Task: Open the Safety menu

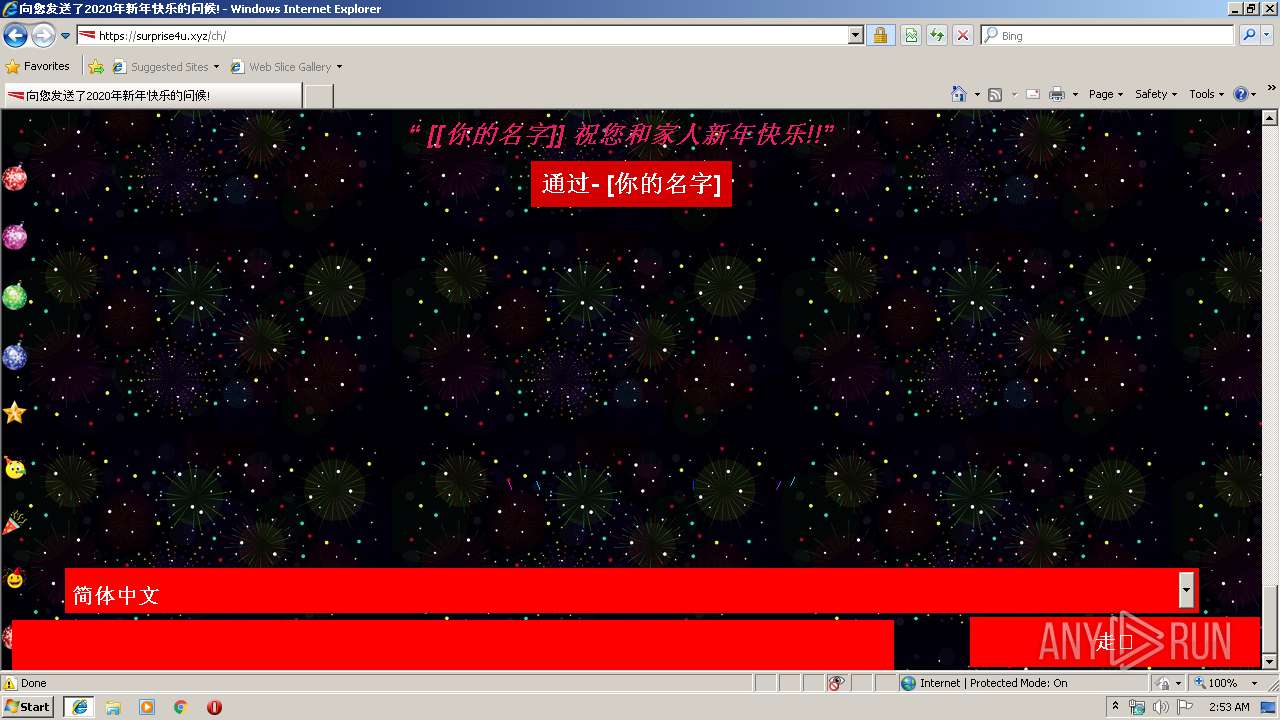Action: click(1156, 94)
